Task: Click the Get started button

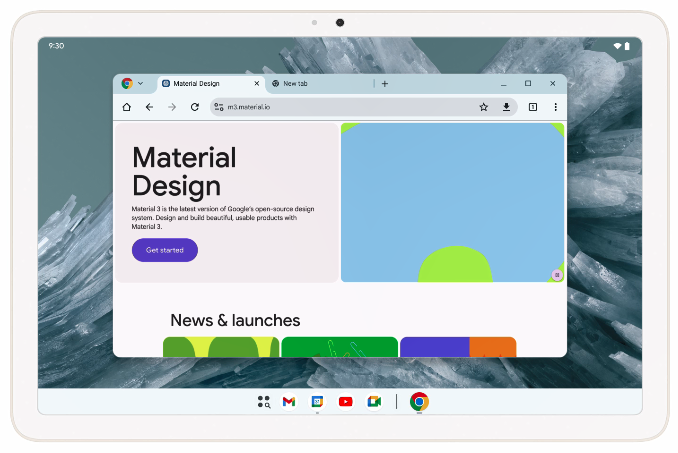Action: 165,250
